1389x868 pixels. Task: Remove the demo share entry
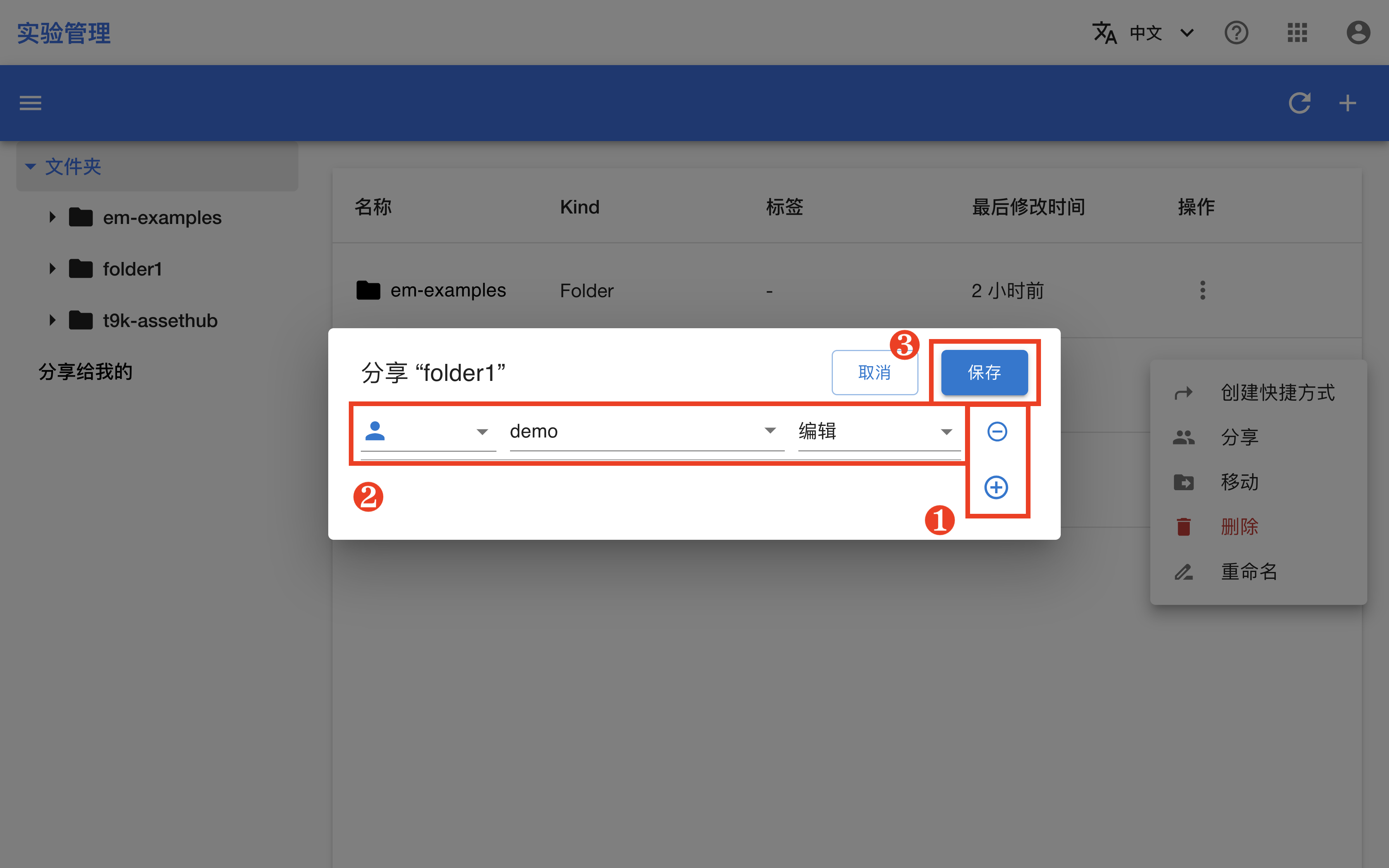pyautogui.click(x=997, y=432)
